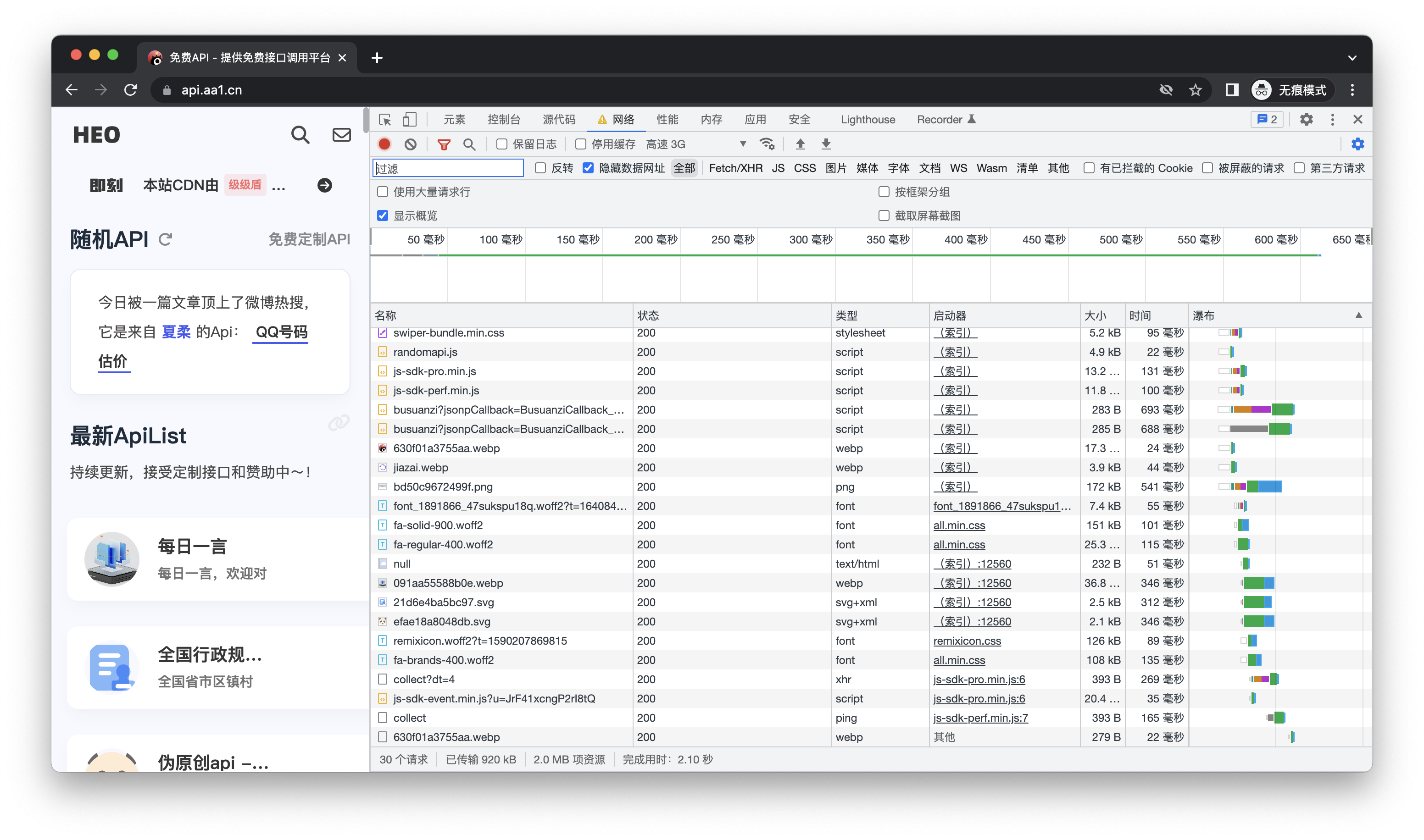Stop recording network log

point(384,144)
